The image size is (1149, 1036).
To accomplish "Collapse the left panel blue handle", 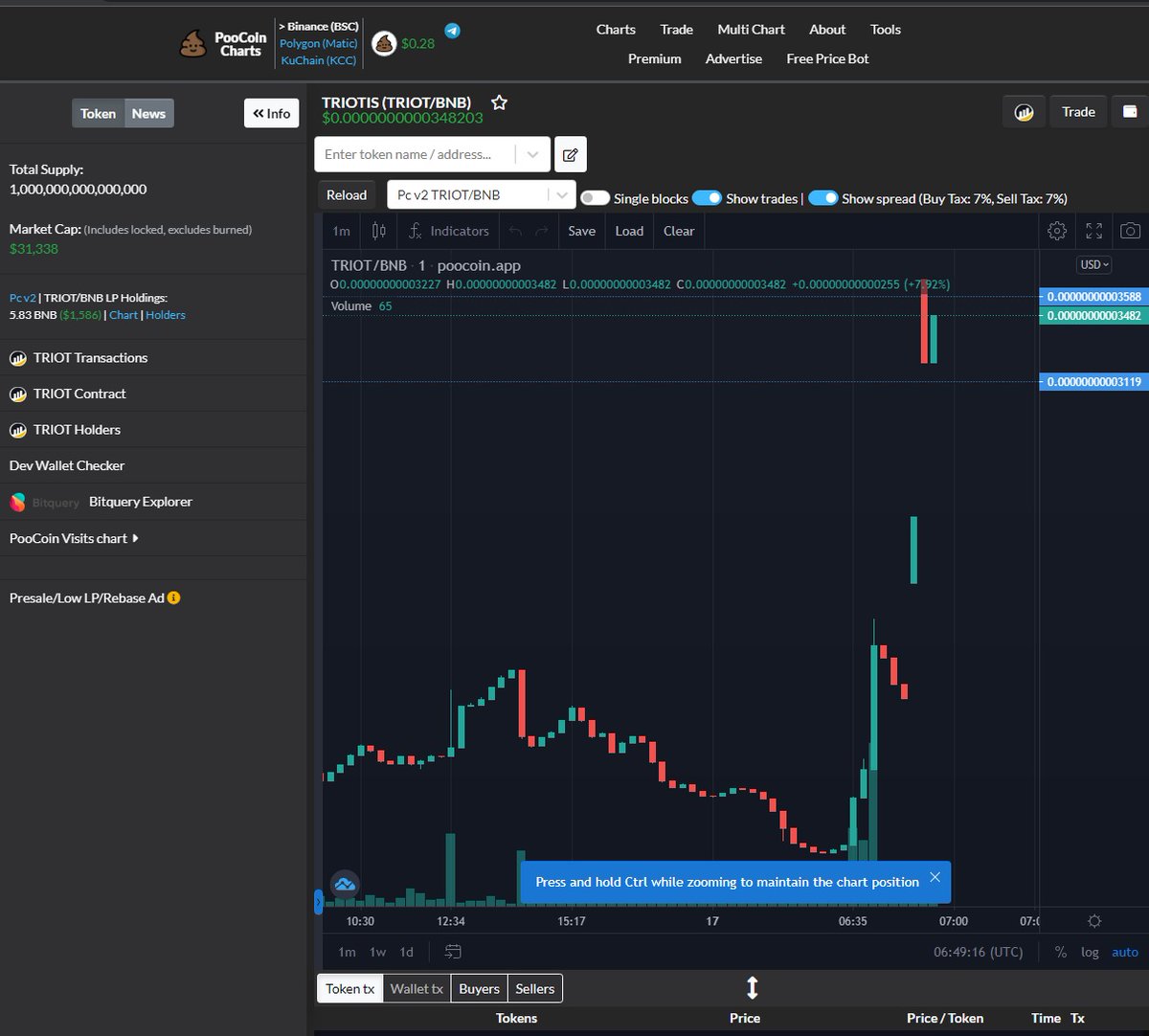I will coord(319,902).
